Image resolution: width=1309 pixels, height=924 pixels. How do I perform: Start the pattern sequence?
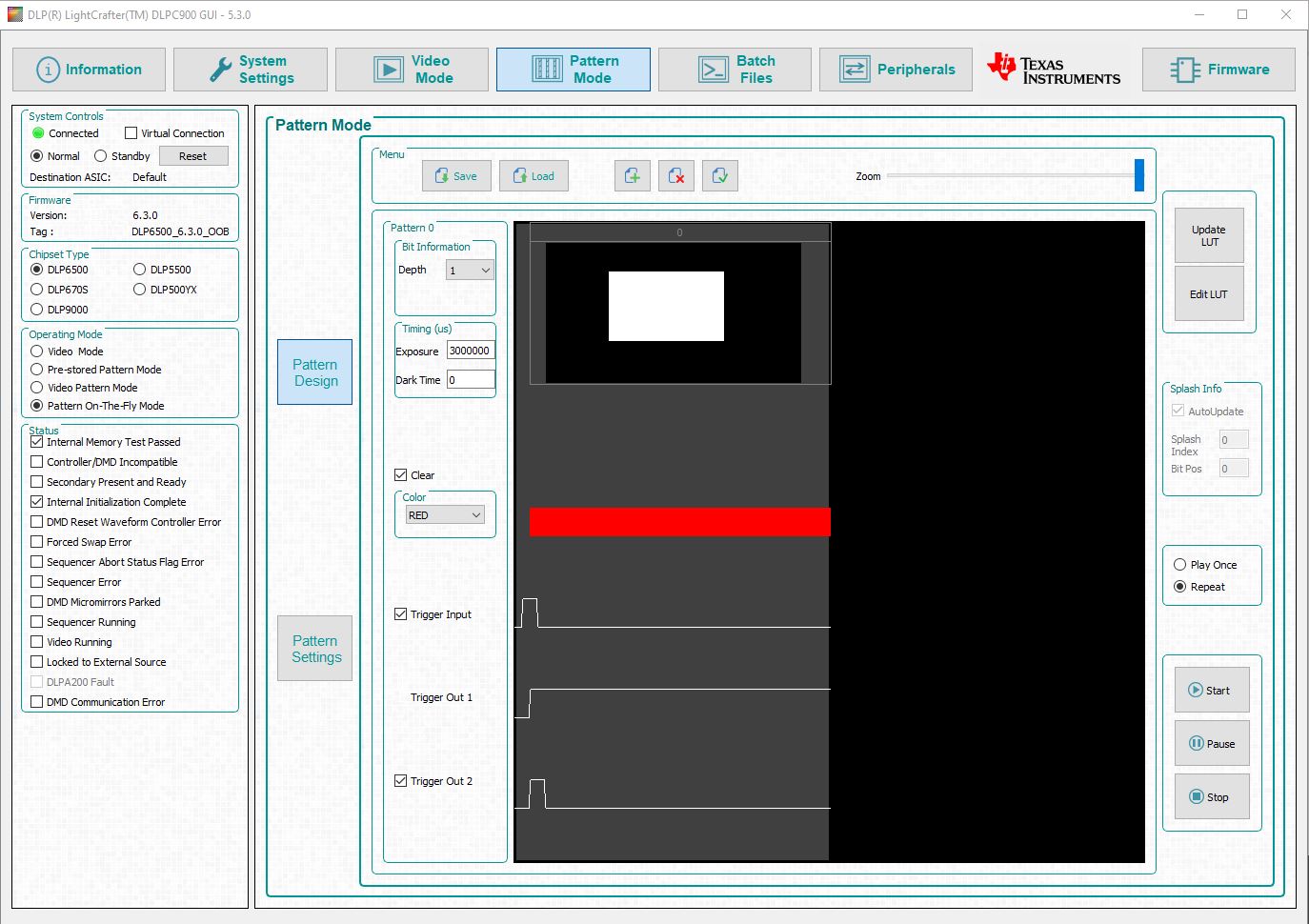[1212, 690]
